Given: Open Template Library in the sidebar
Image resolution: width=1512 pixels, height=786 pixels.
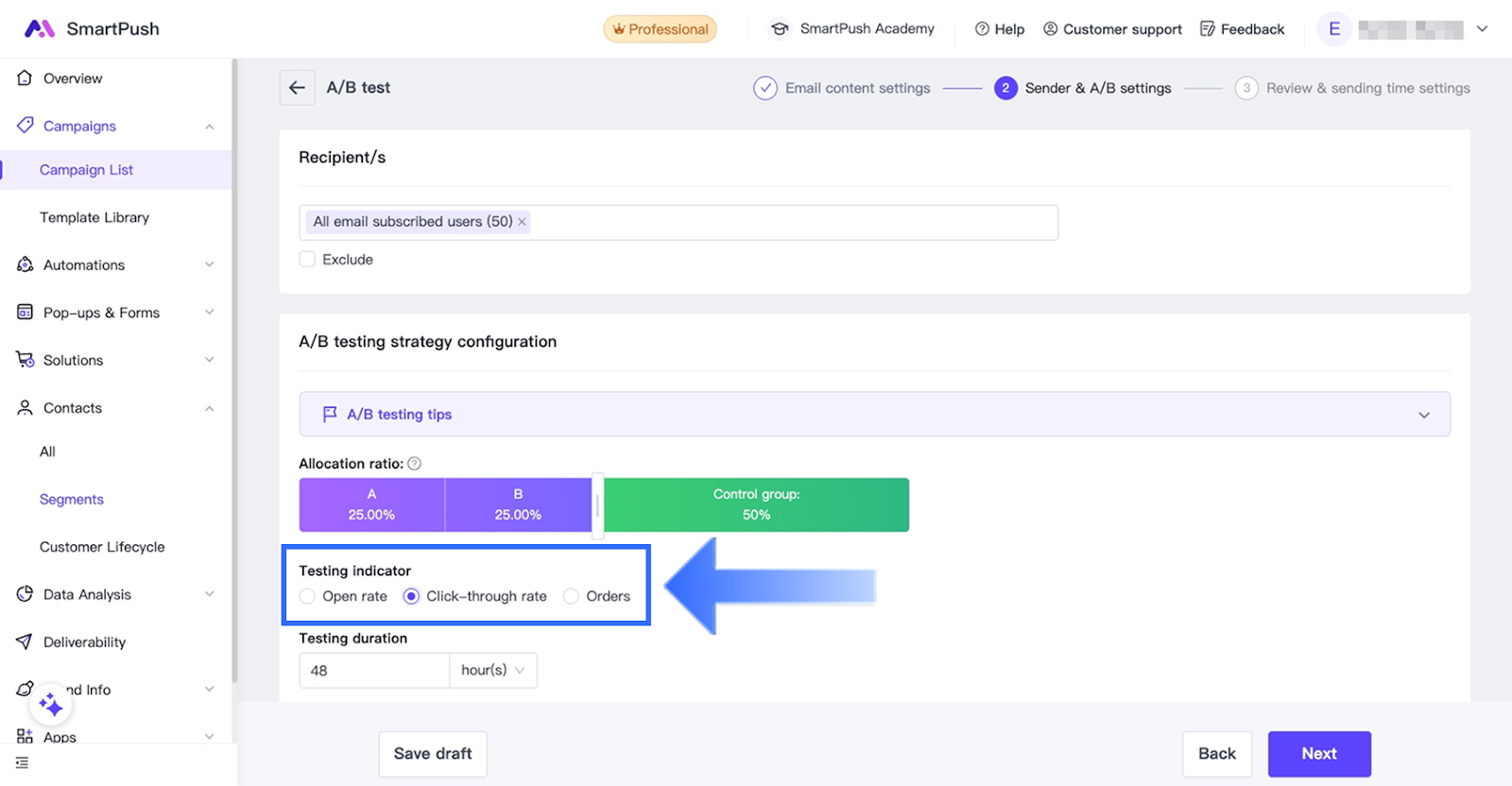Looking at the screenshot, I should pyautogui.click(x=94, y=217).
